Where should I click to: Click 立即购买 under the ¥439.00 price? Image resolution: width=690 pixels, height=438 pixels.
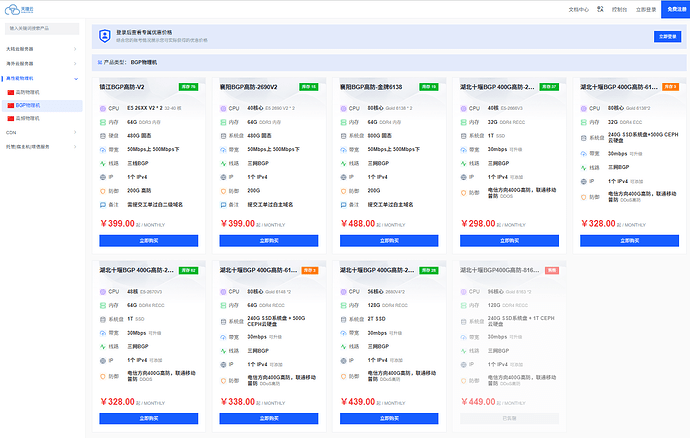pyautogui.click(x=389, y=419)
